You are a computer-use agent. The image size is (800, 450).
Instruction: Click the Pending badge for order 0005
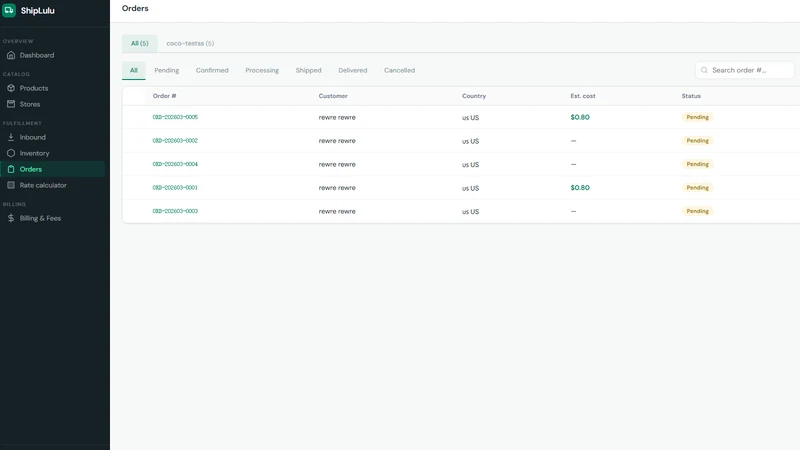point(697,117)
